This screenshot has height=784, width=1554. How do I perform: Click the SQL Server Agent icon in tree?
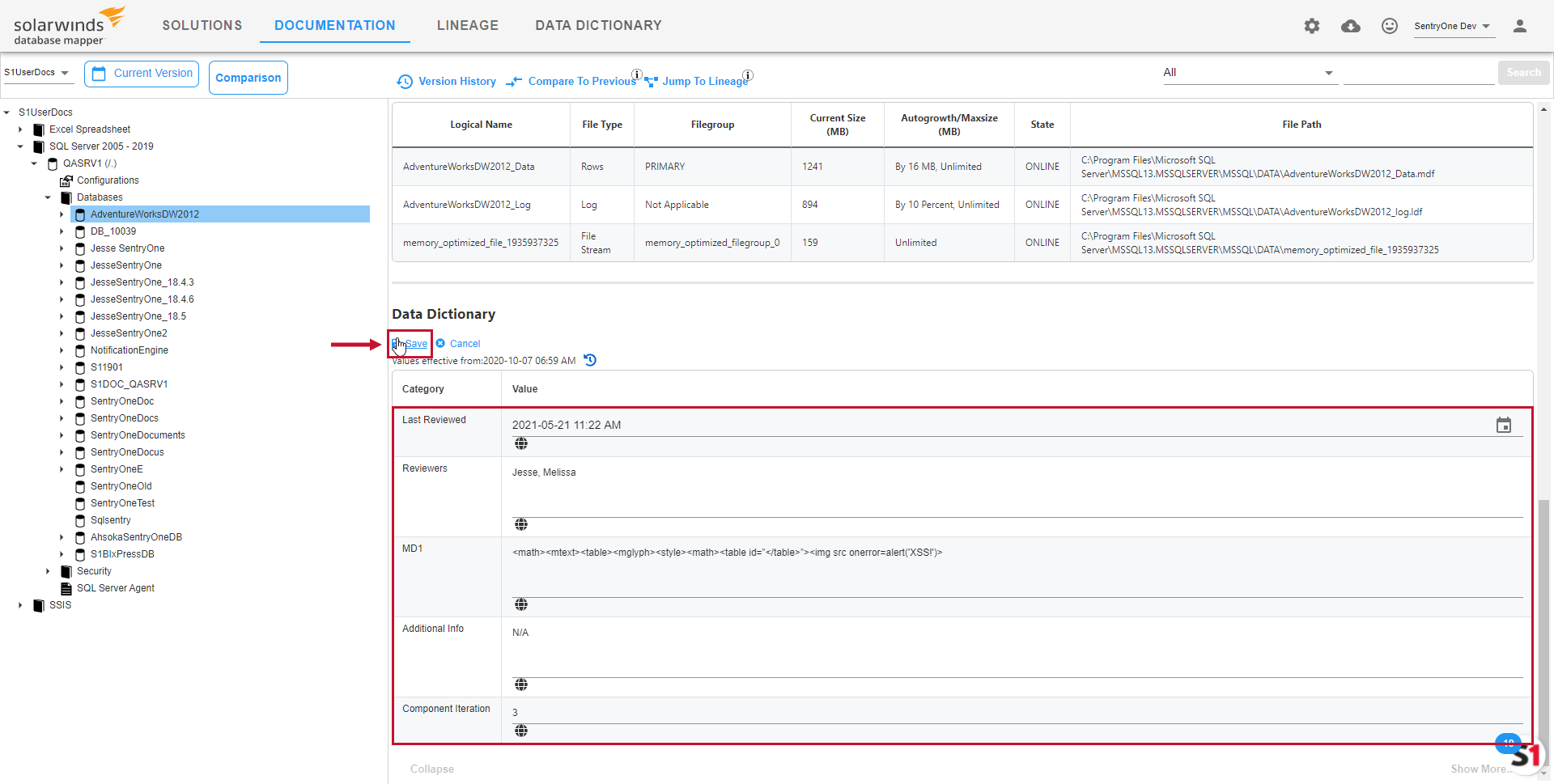[x=66, y=588]
